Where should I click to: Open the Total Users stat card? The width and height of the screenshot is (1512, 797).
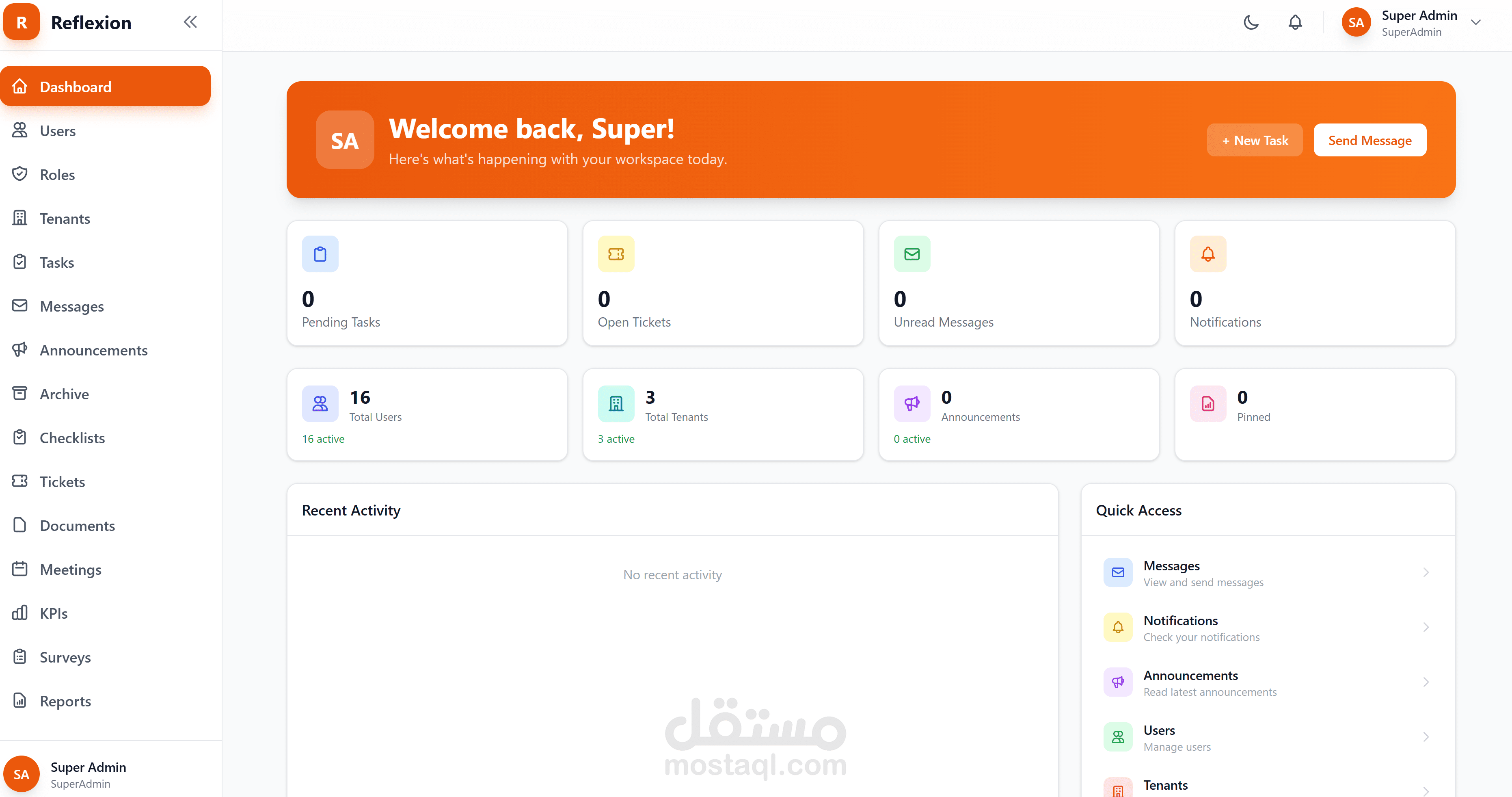(427, 414)
